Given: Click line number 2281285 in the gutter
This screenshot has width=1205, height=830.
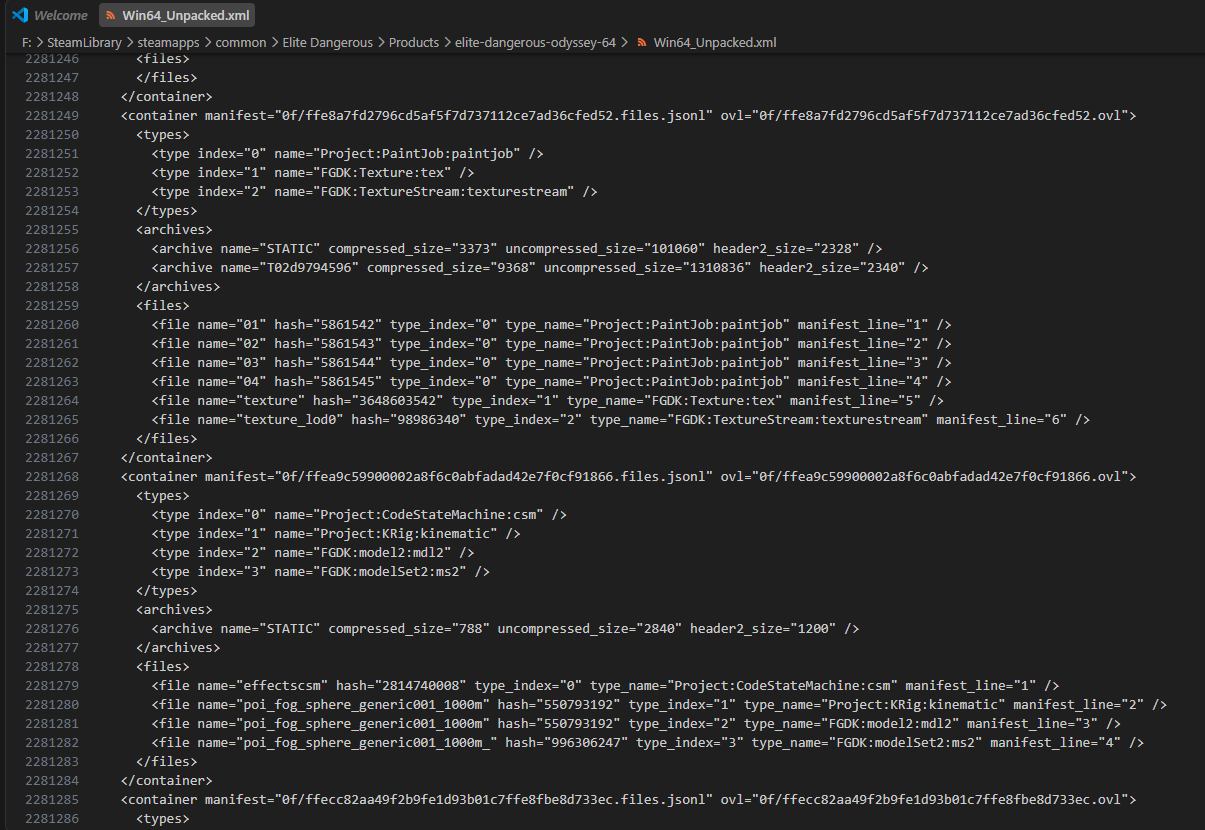Looking at the screenshot, I should click(x=52, y=800).
